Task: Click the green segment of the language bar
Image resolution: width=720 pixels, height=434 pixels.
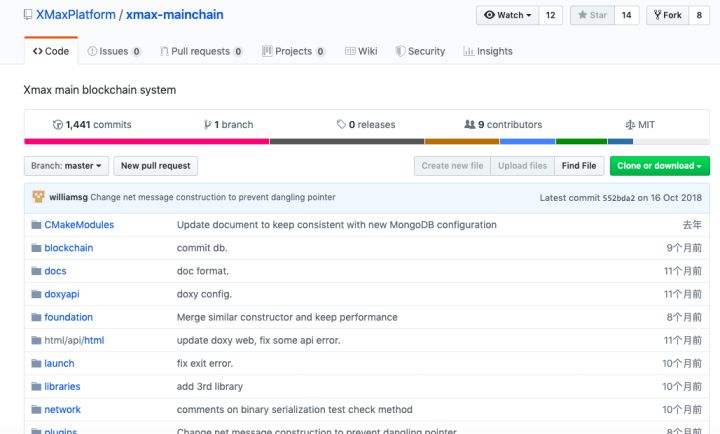Action: 581,141
